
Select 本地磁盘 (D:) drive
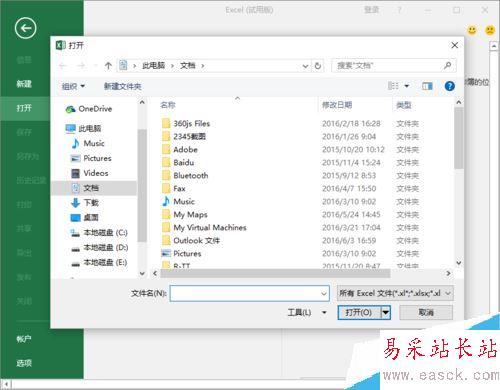tap(99, 248)
